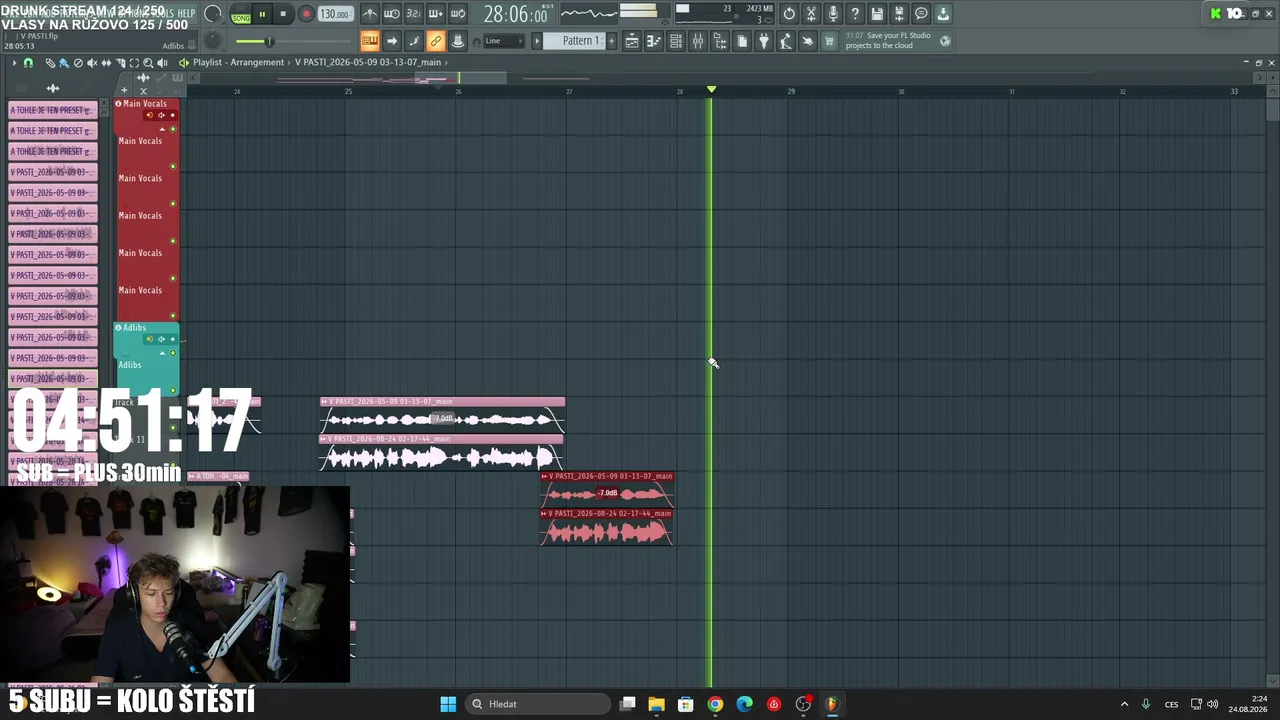
Task: Open the undo history icon
Action: [x=789, y=14]
